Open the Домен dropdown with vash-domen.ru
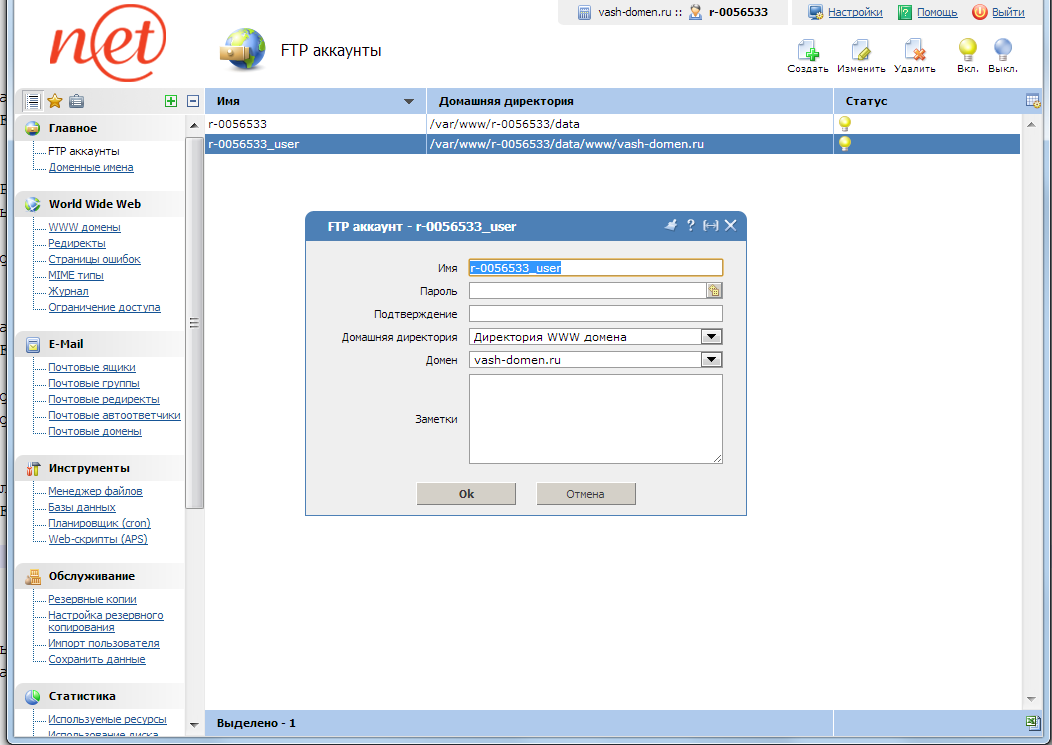This screenshot has width=1052, height=745. tap(712, 360)
